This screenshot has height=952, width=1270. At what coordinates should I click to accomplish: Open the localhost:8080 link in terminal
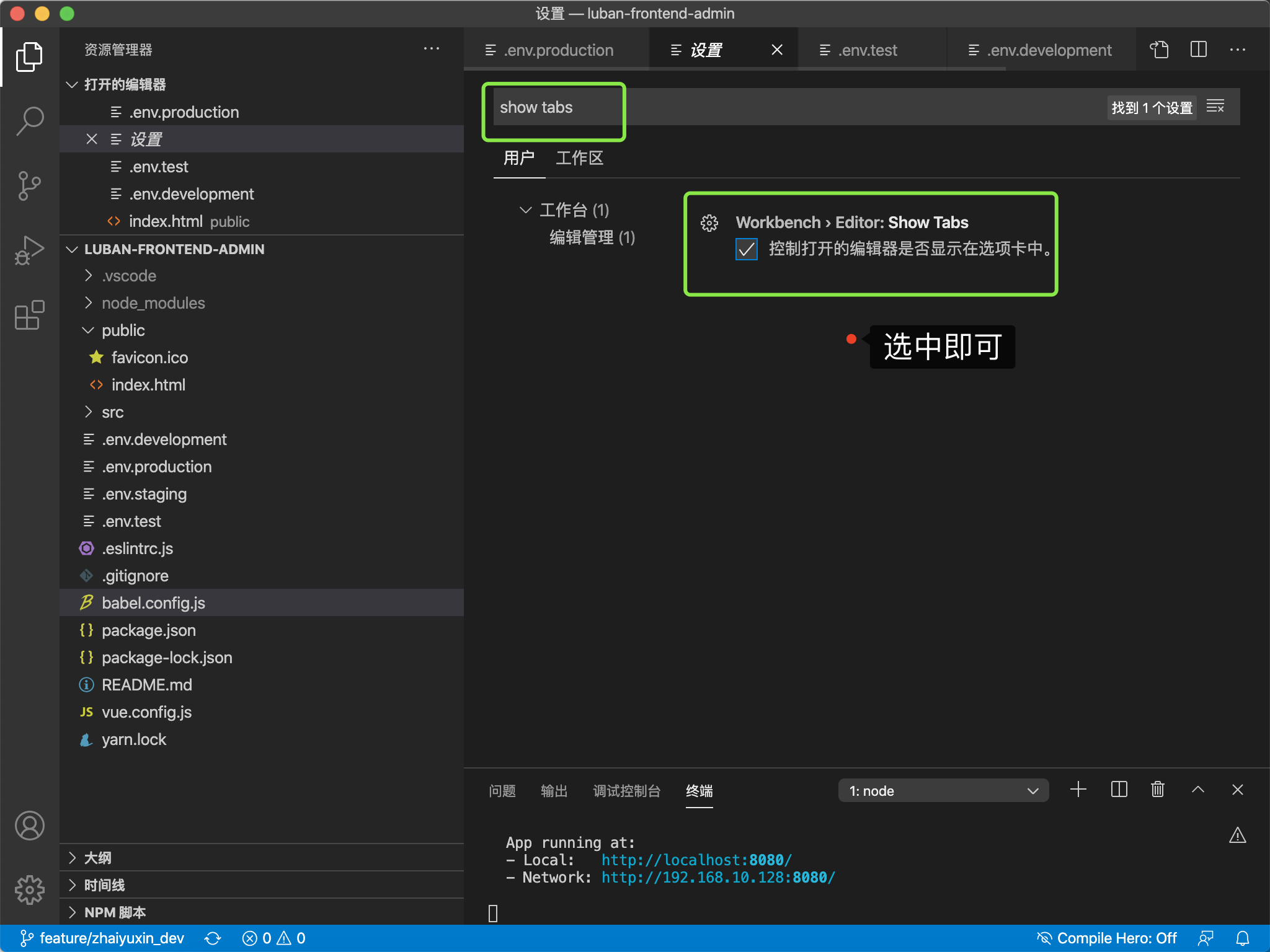694,860
